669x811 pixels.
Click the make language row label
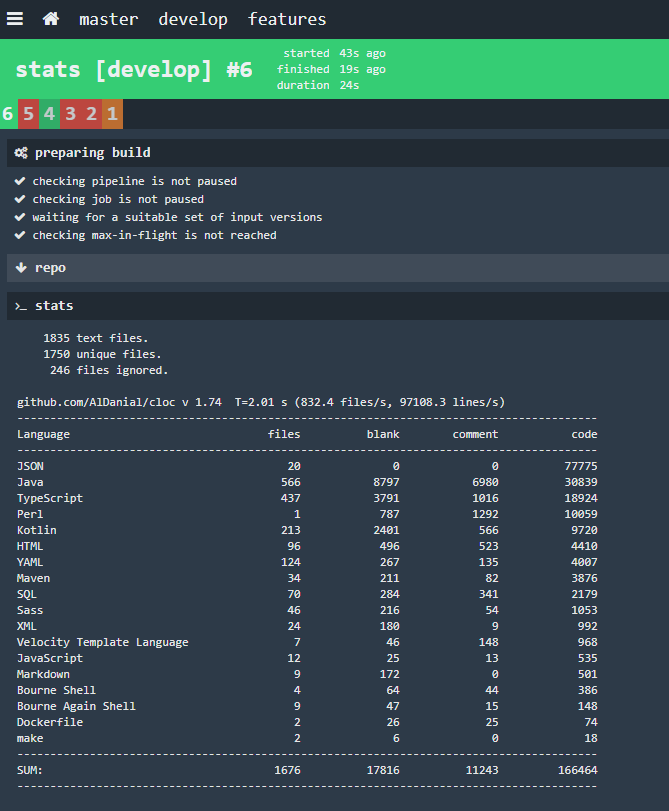[29, 739]
